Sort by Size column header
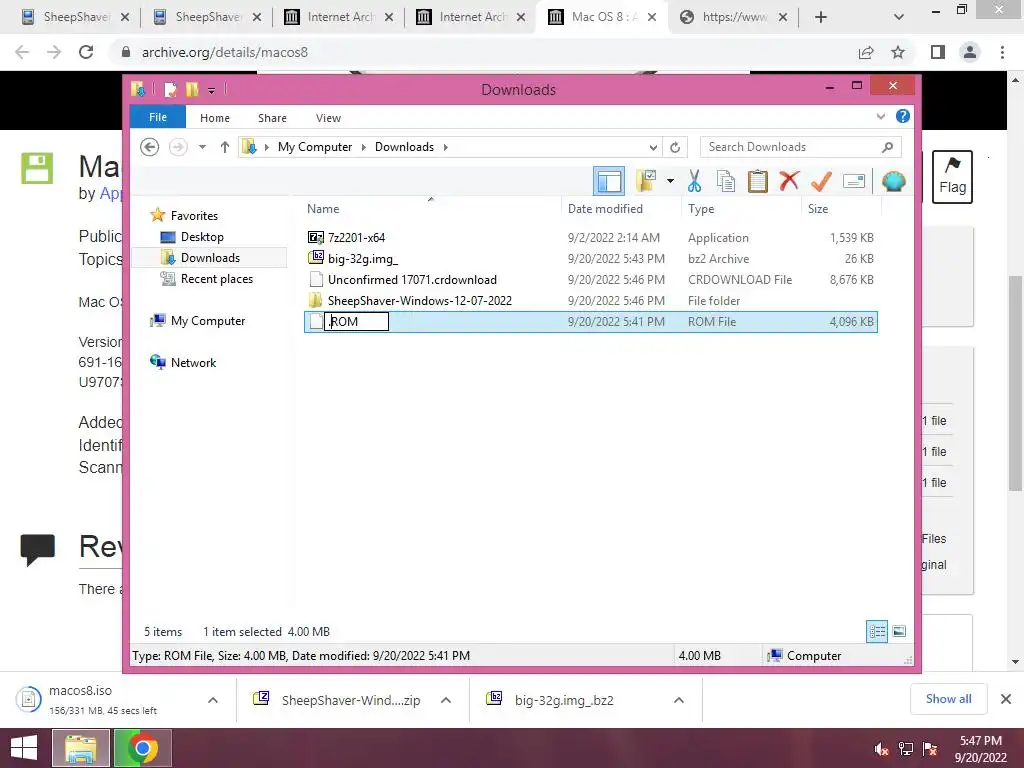 [842, 208]
